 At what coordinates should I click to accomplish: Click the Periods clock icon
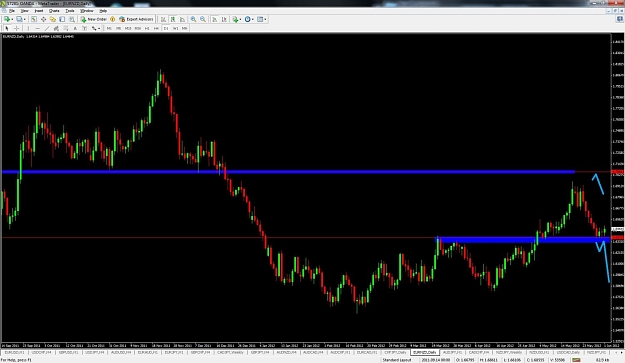(x=247, y=19)
